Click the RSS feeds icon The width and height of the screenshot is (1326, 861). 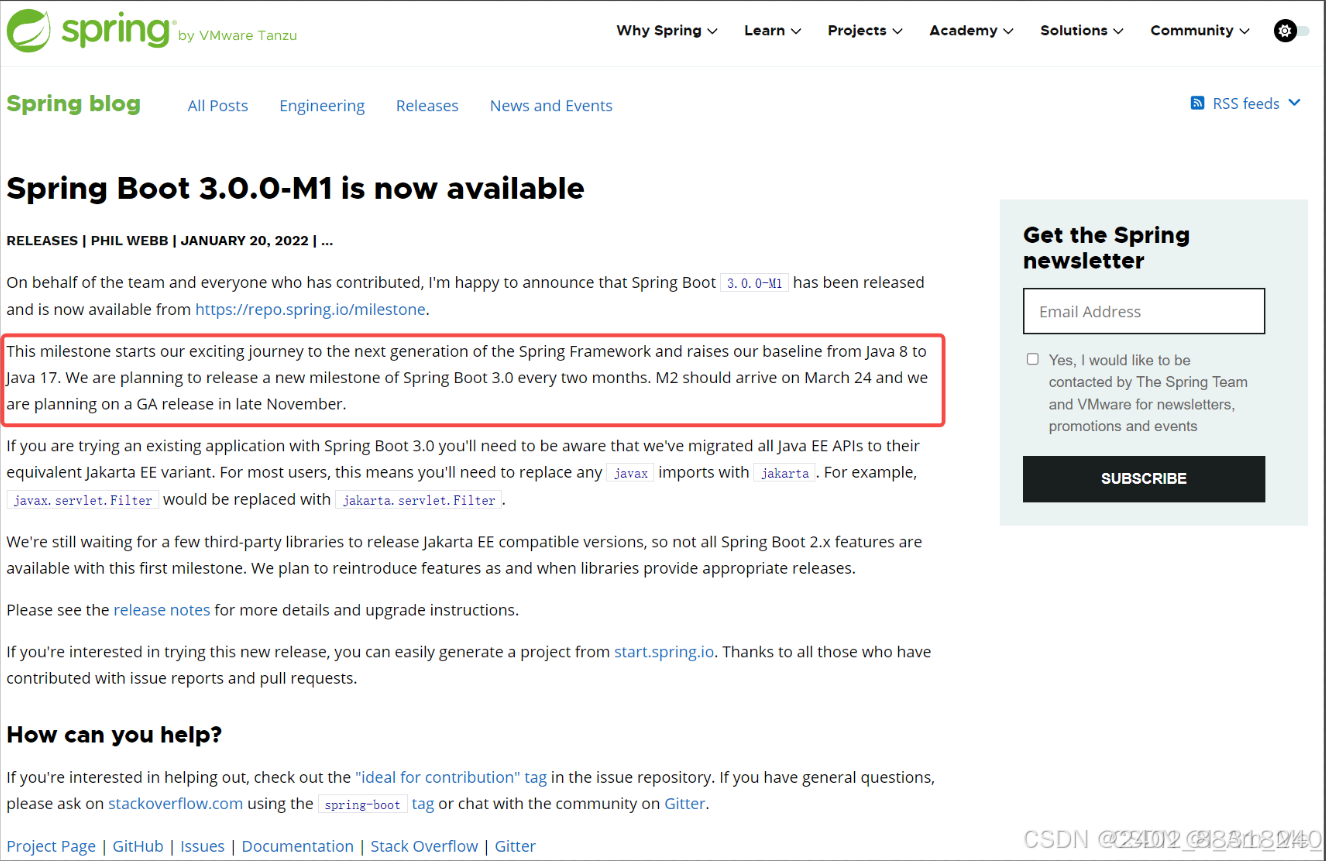[x=1197, y=103]
